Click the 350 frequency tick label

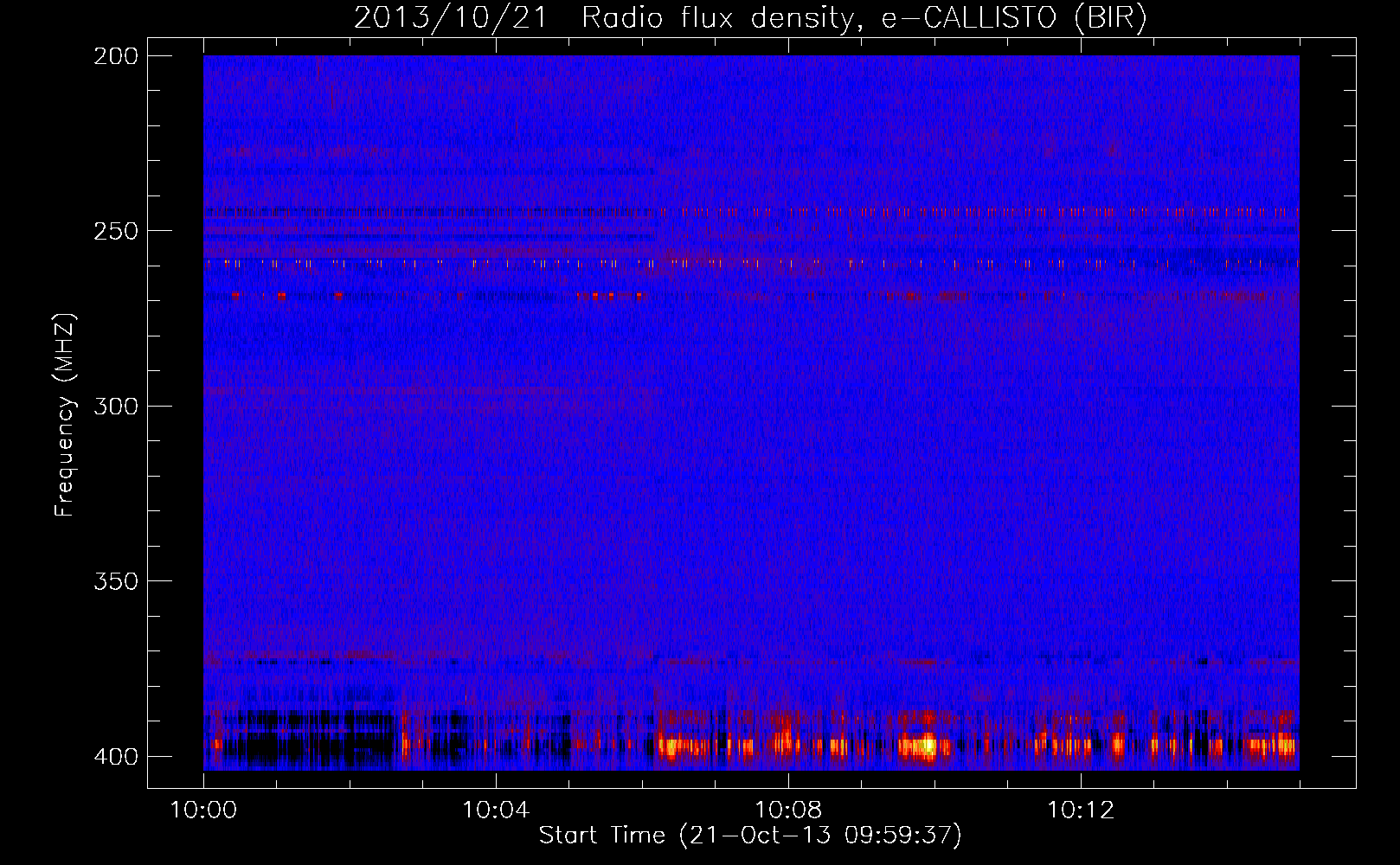click(x=116, y=580)
